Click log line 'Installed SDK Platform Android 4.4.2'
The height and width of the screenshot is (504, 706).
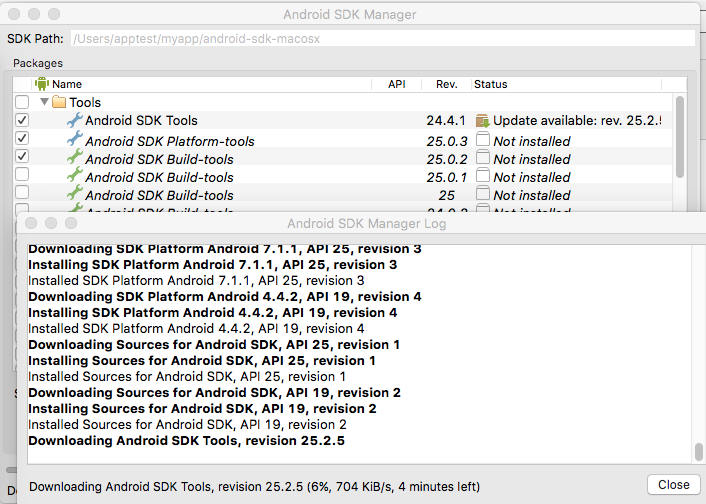[196, 329]
